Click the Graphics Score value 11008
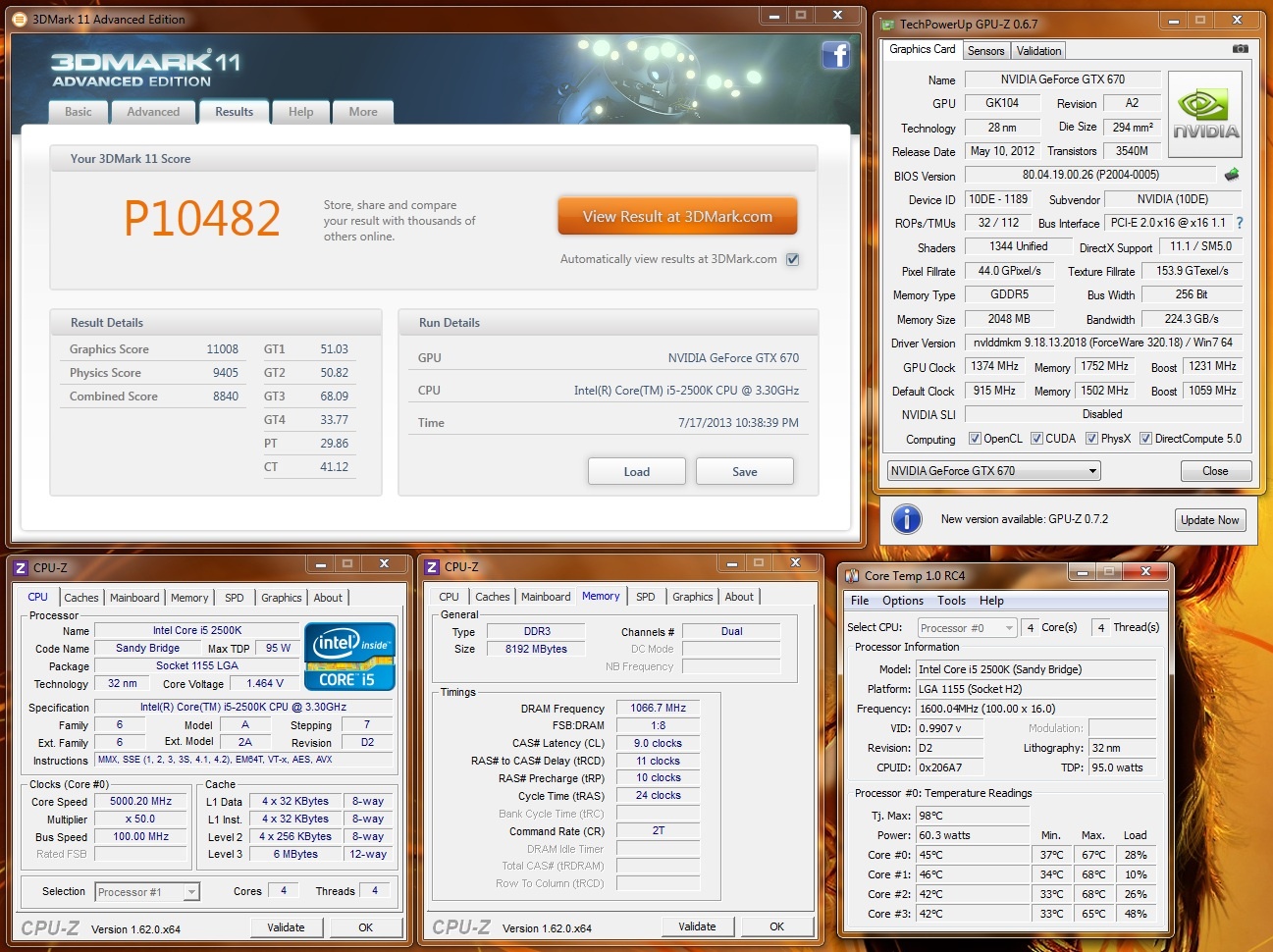This screenshot has height=952, width=1273. click(223, 349)
